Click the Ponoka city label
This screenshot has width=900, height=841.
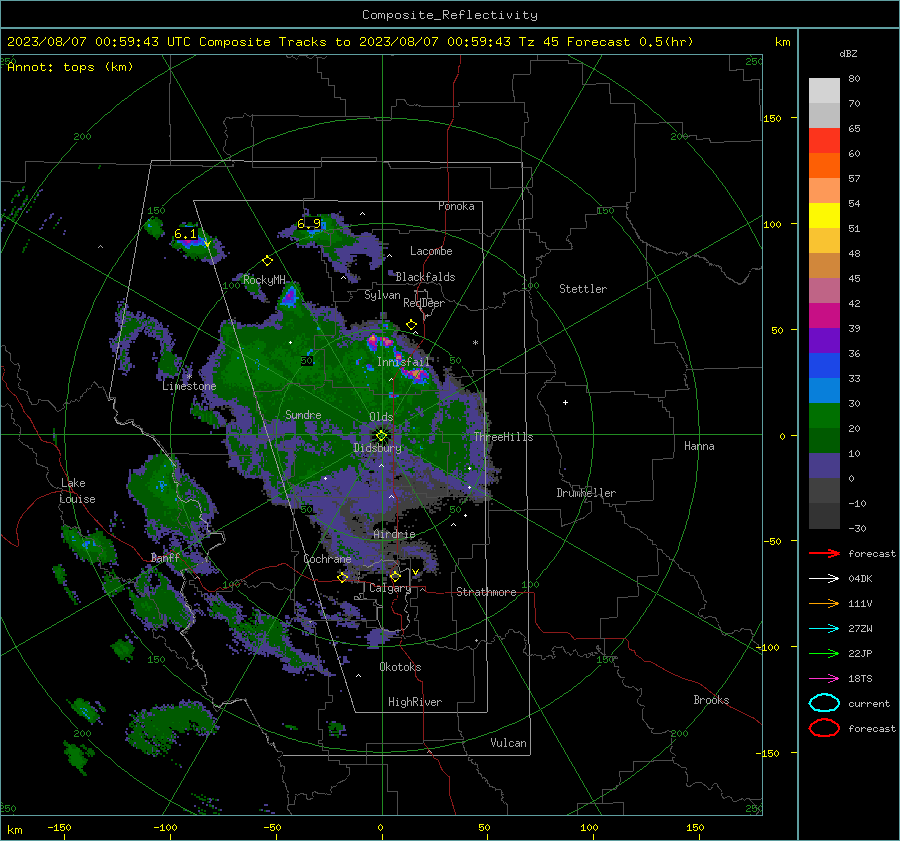[x=456, y=206]
